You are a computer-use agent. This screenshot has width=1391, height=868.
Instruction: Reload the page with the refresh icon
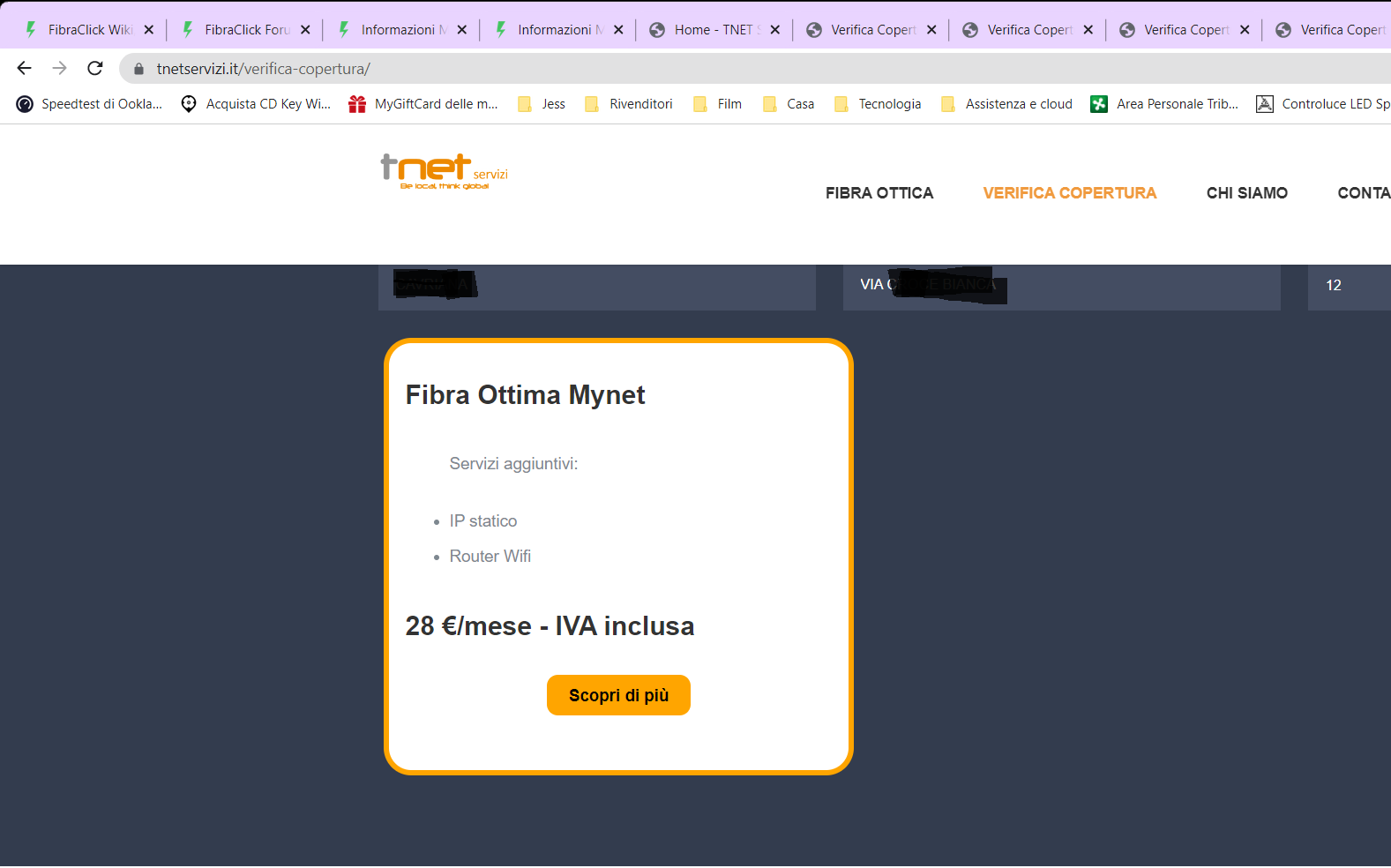click(95, 68)
